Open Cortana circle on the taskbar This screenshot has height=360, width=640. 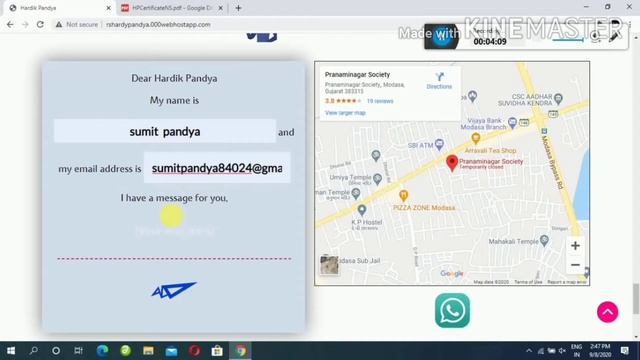(56, 351)
